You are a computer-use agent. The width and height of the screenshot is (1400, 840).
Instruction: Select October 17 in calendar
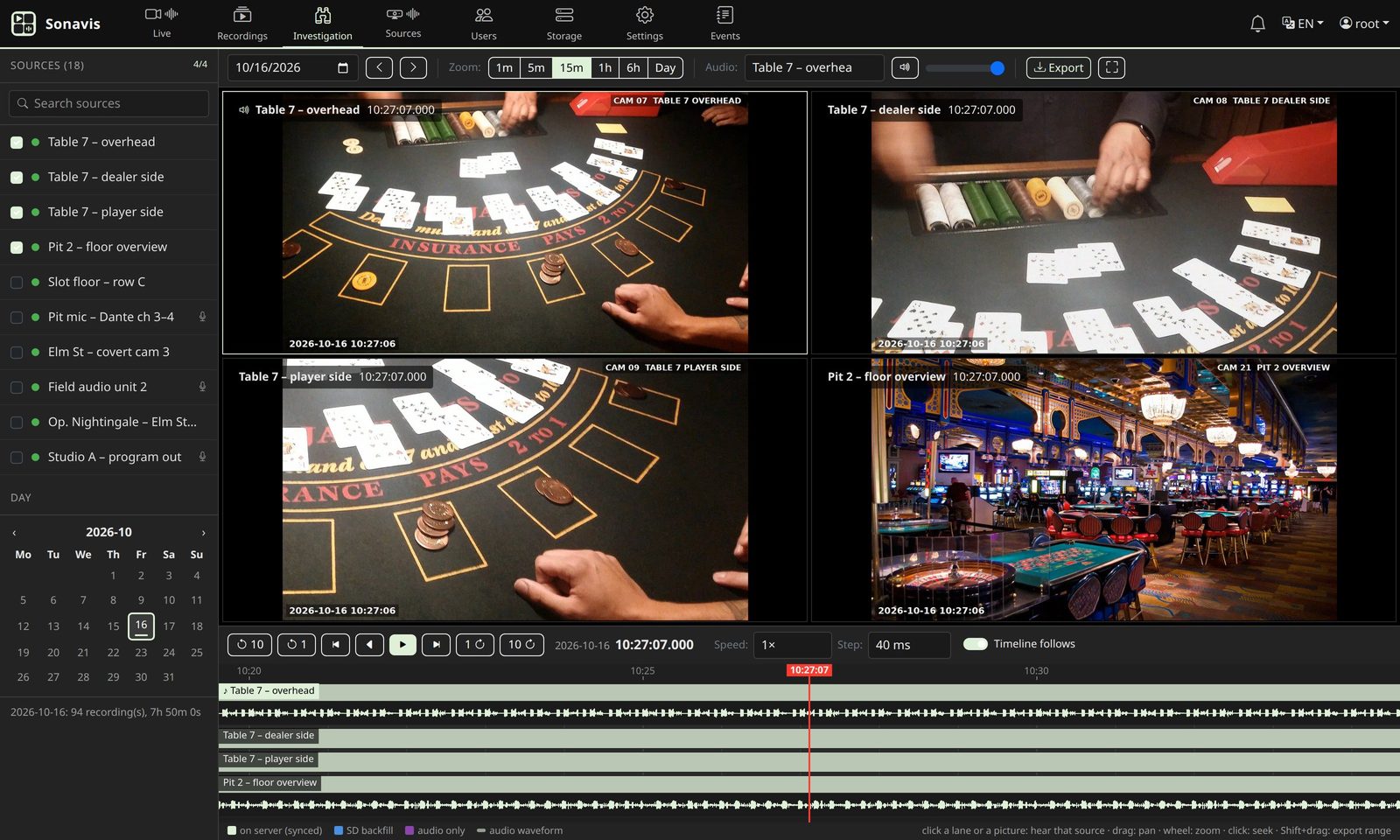click(x=169, y=626)
